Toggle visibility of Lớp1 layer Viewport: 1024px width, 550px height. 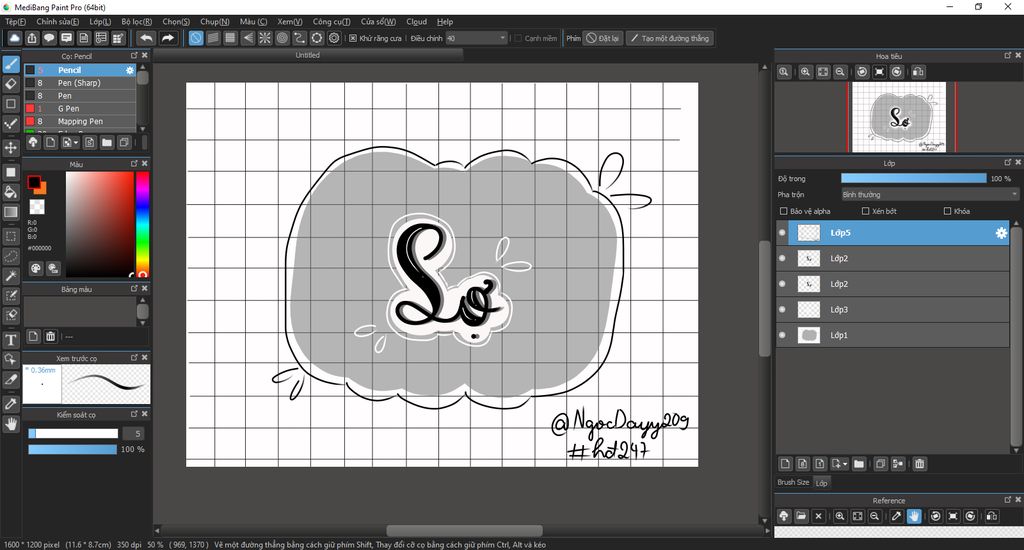(x=782, y=335)
